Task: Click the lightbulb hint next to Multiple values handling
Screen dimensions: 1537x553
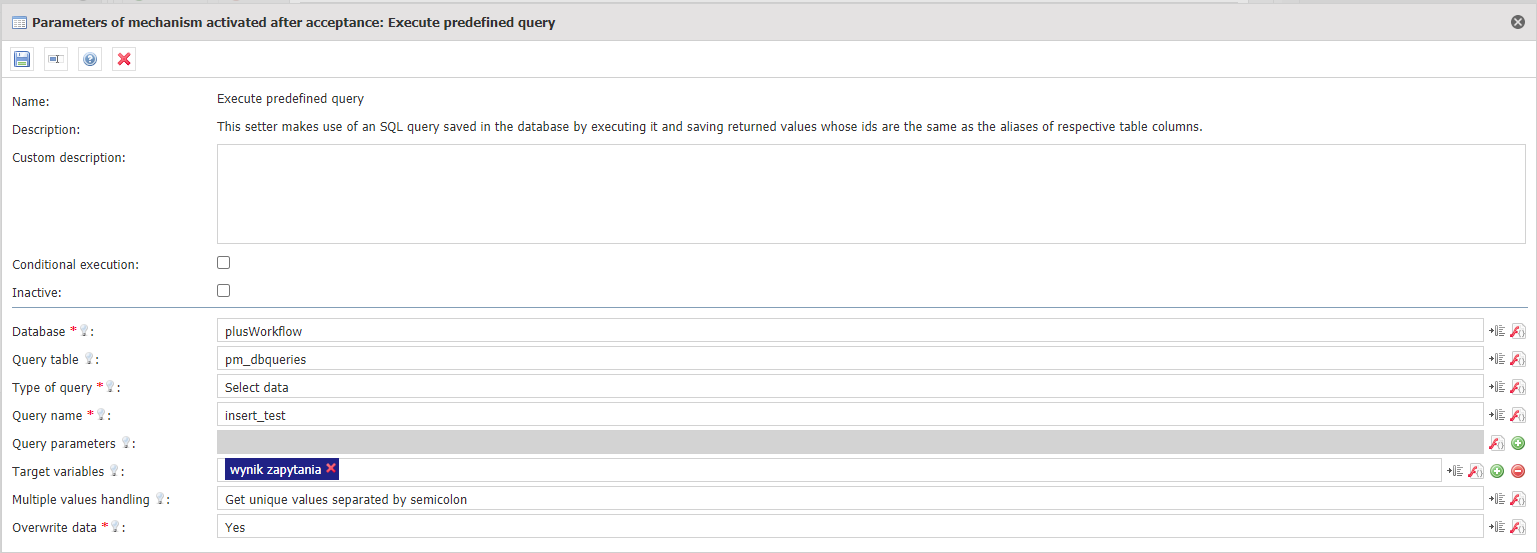Action: 160,498
